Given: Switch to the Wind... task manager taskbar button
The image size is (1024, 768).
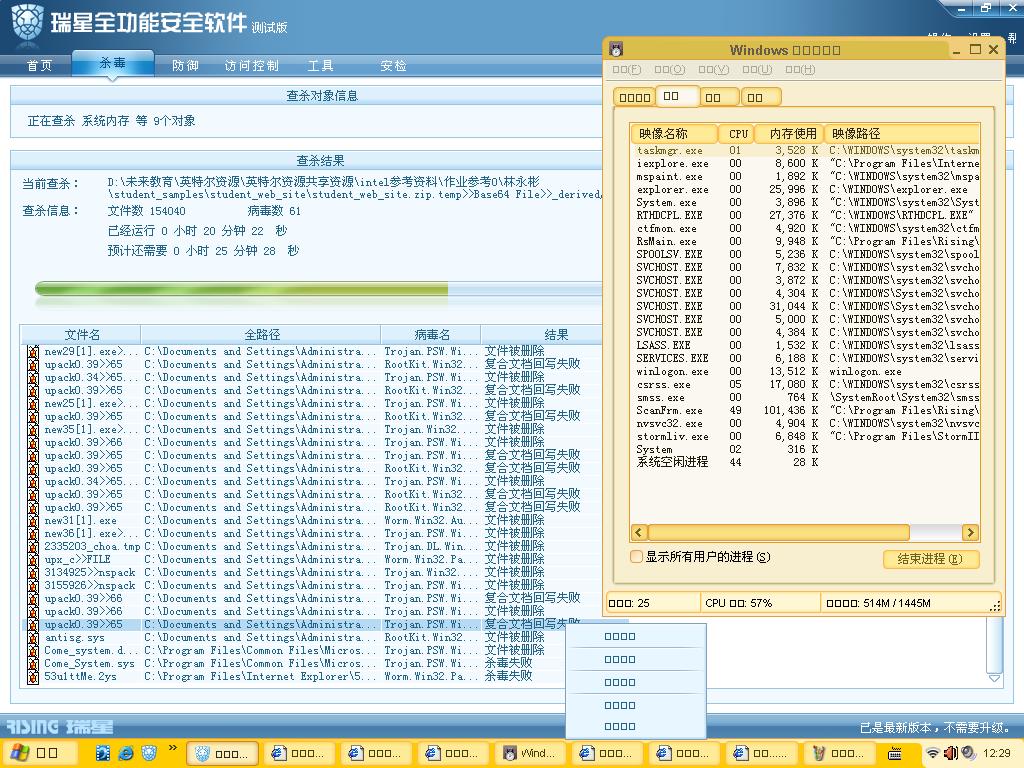Looking at the screenshot, I should click(x=530, y=754).
